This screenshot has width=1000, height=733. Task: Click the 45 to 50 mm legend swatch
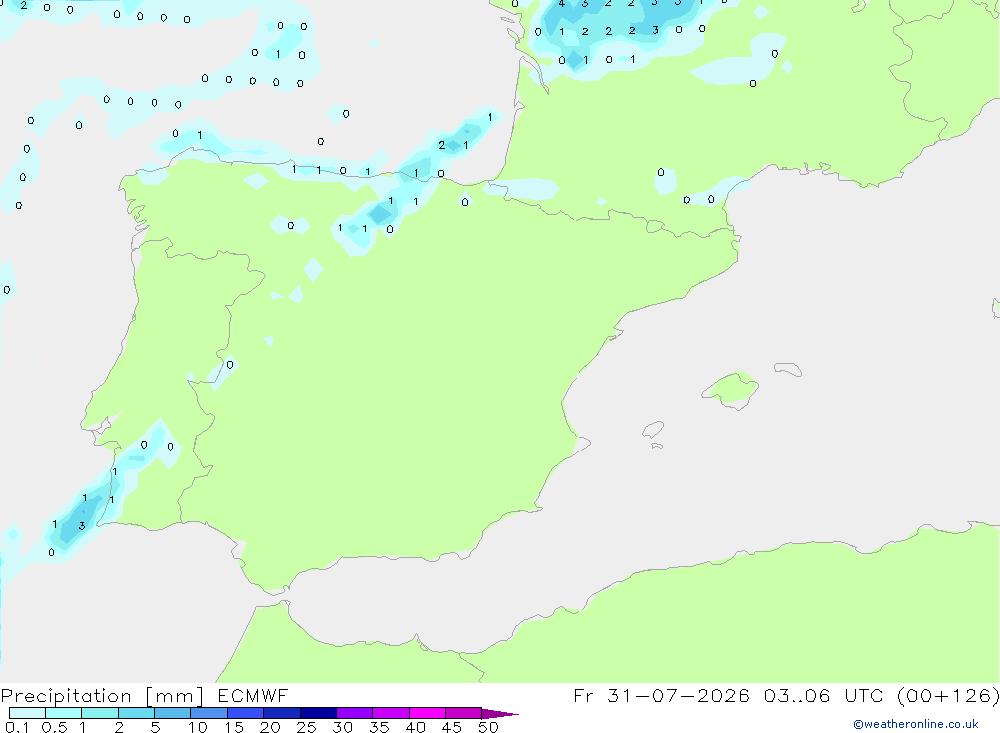point(464,713)
